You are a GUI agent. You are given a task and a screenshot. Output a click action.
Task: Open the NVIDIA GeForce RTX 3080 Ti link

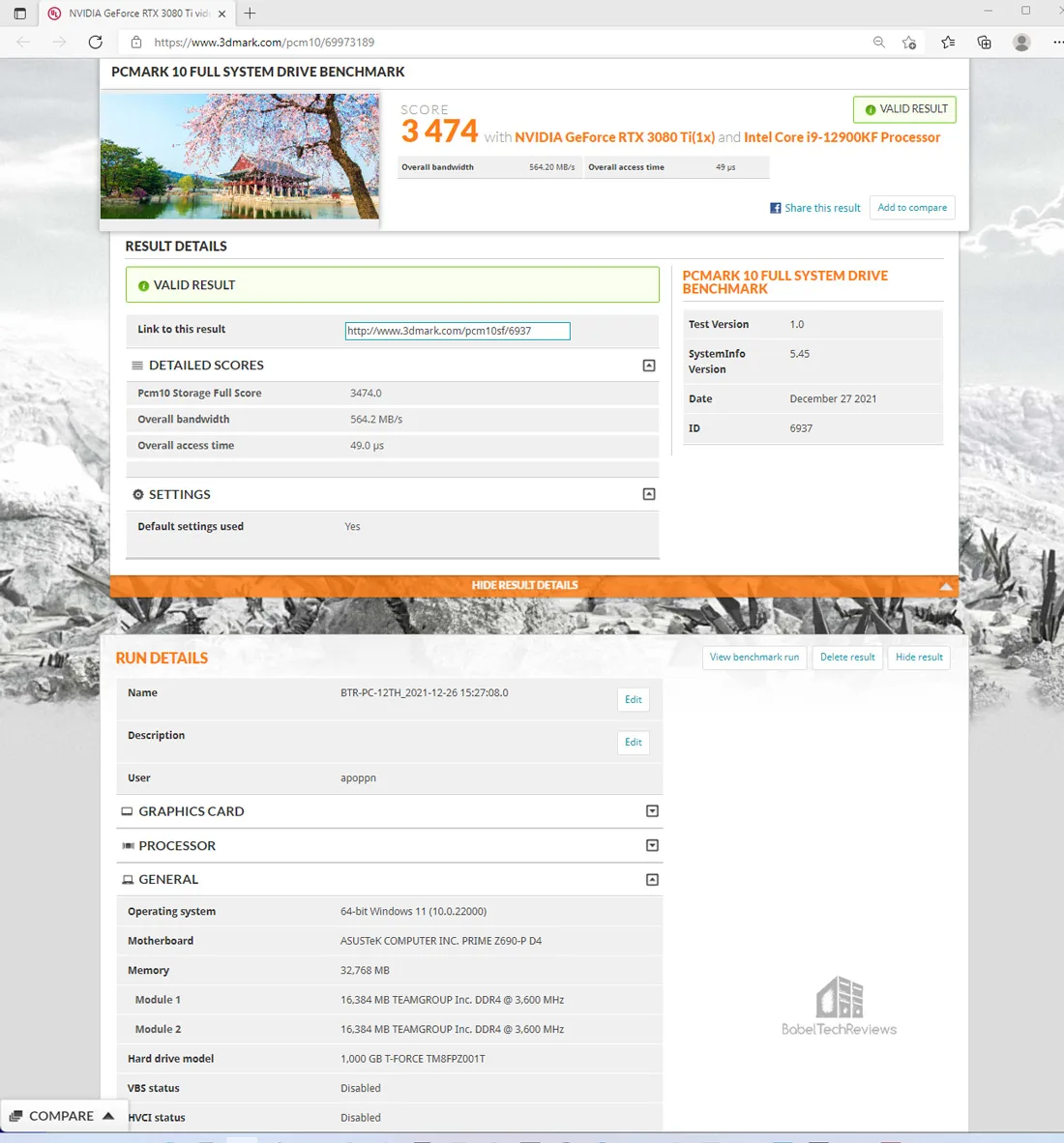(615, 137)
